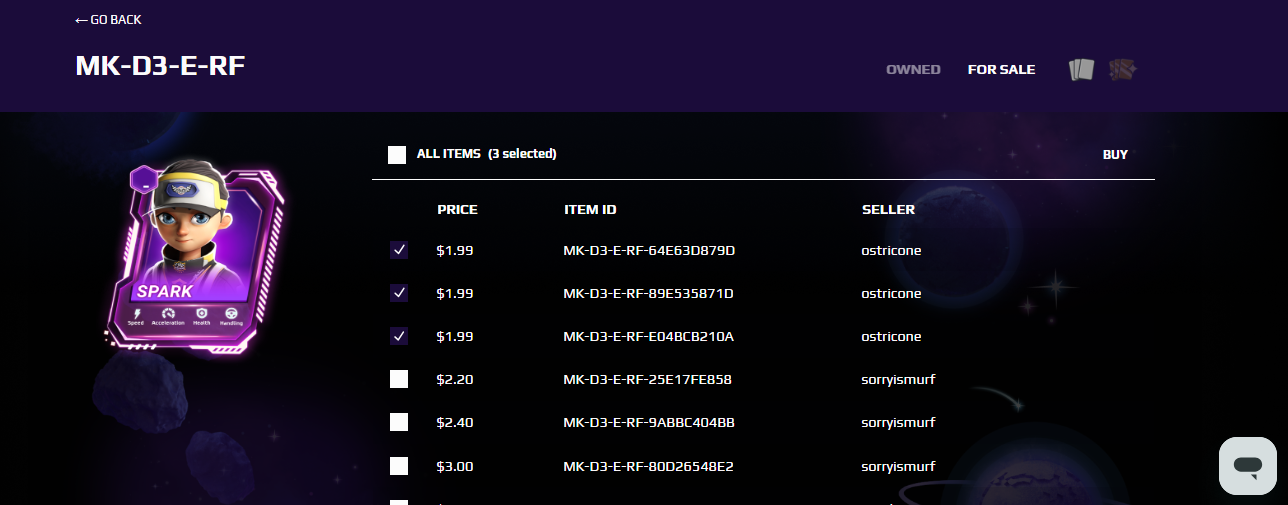Click item ID MK-D3-E-RF-25E17FE858

647,379
